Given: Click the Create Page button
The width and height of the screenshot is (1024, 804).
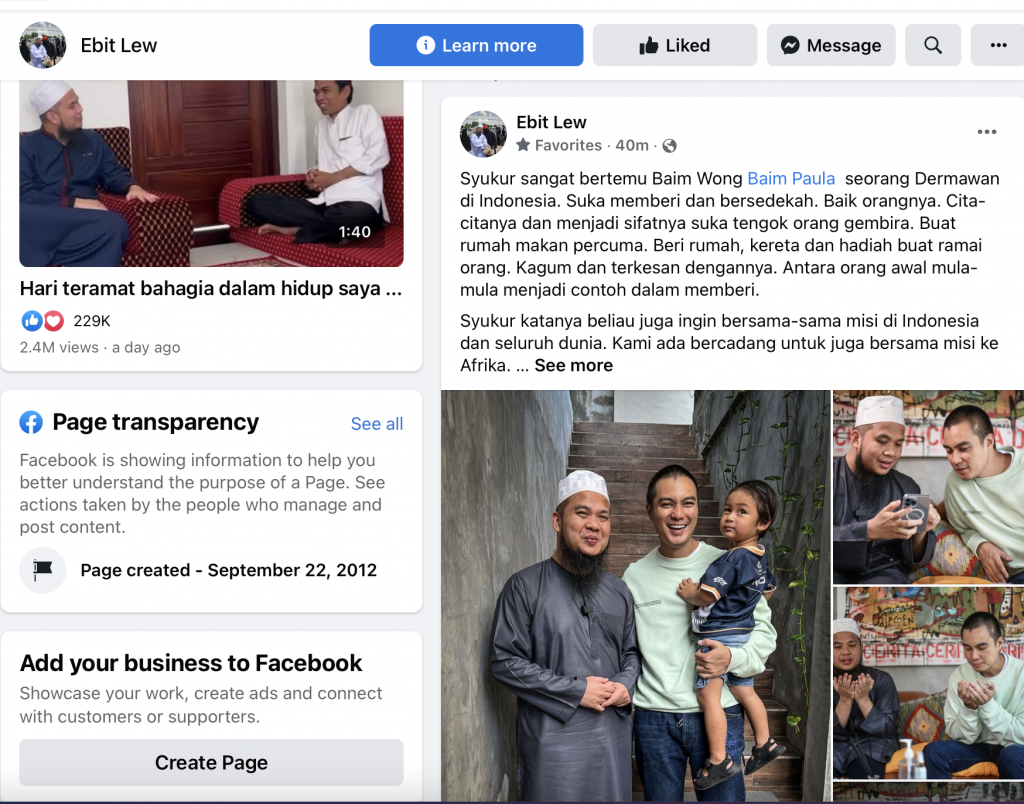Looking at the screenshot, I should pyautogui.click(x=211, y=762).
